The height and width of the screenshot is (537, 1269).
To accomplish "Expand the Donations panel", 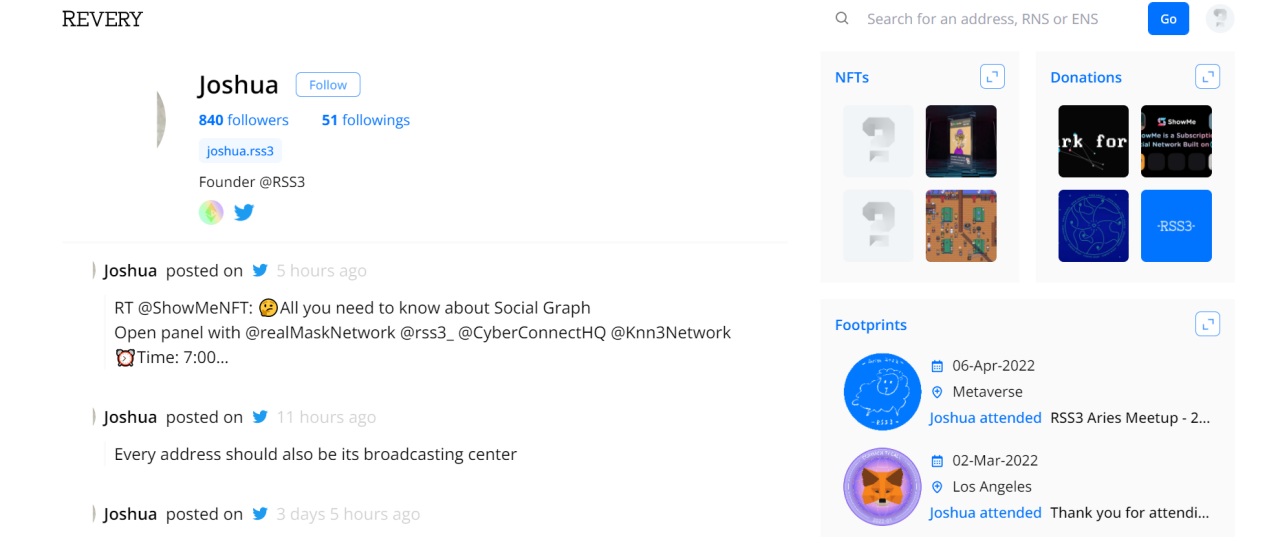I will (1207, 77).
